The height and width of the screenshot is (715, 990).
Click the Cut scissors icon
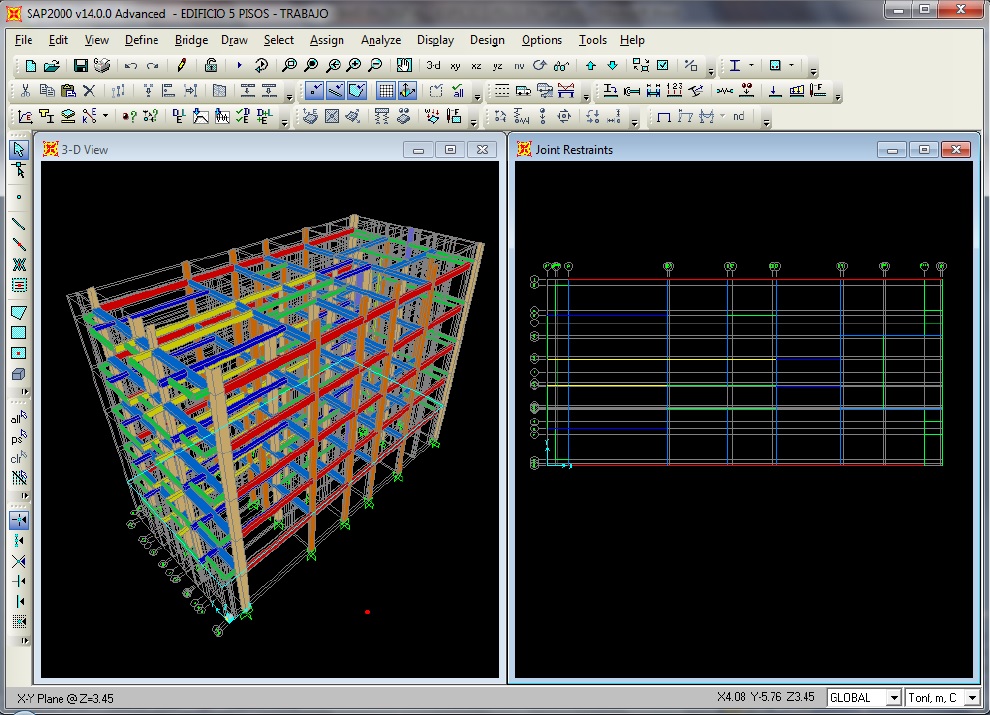click(x=25, y=91)
